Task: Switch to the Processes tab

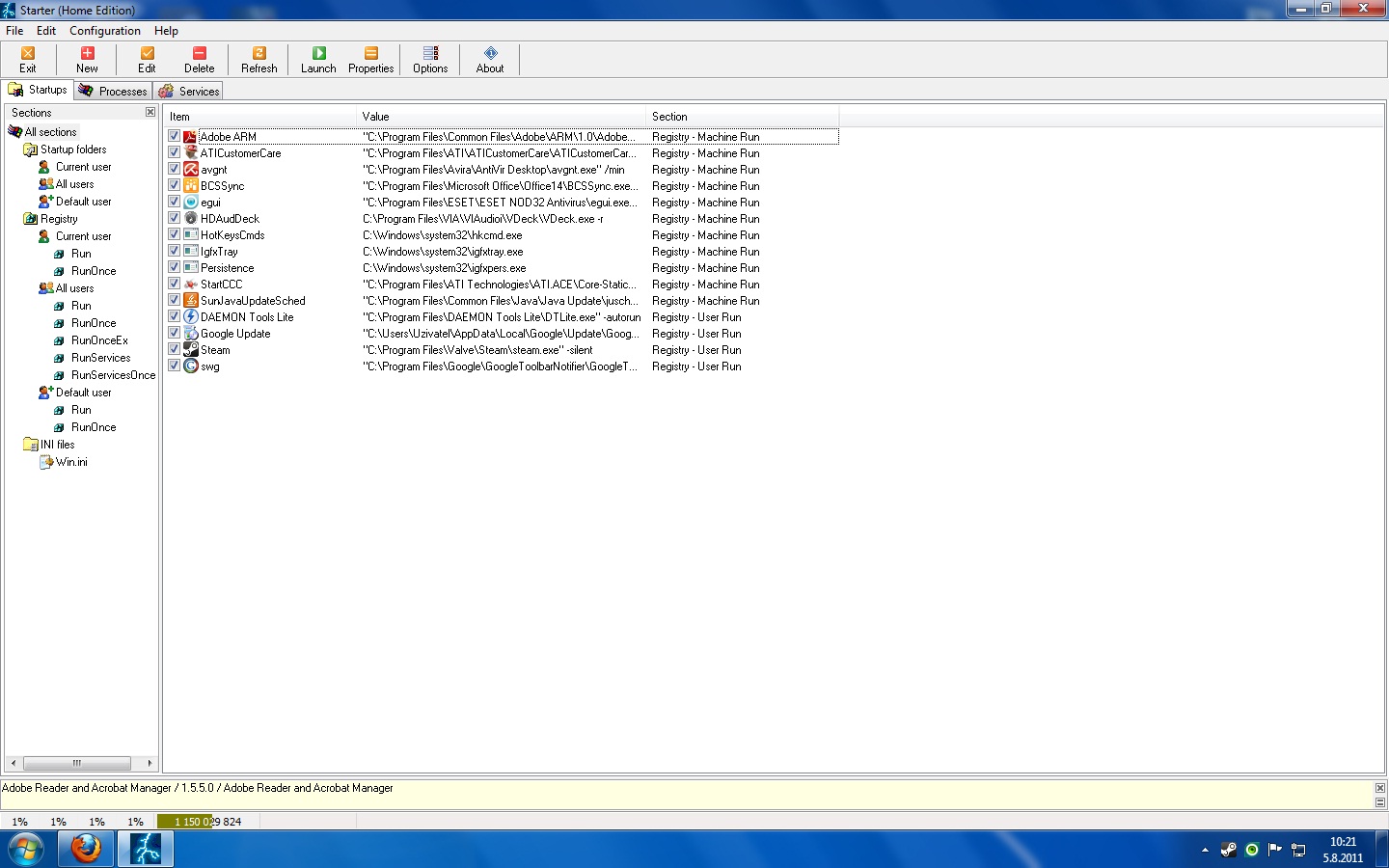Action: (x=114, y=91)
